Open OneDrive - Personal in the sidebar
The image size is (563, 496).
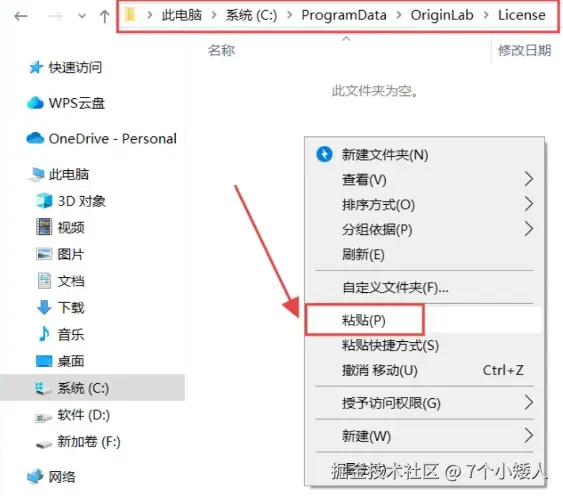tap(112, 139)
